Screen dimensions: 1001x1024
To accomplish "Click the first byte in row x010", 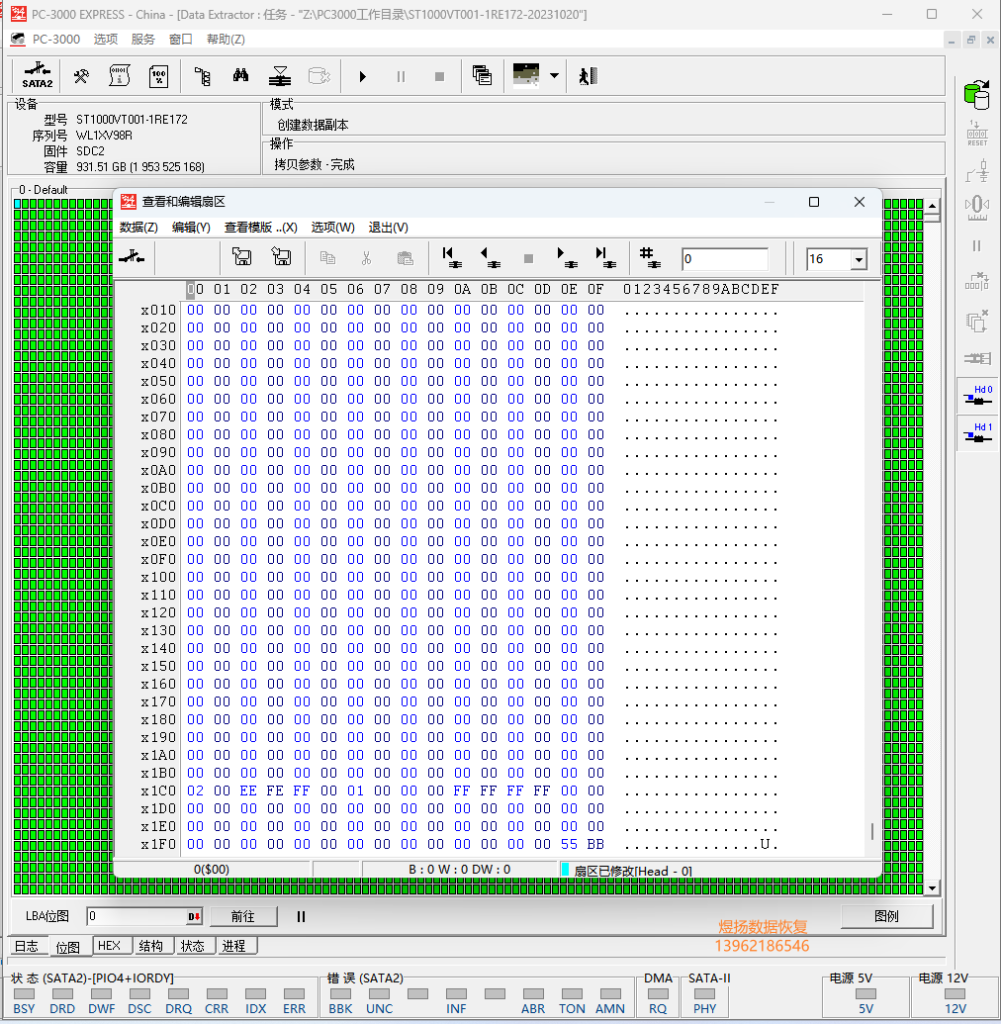I will [195, 310].
